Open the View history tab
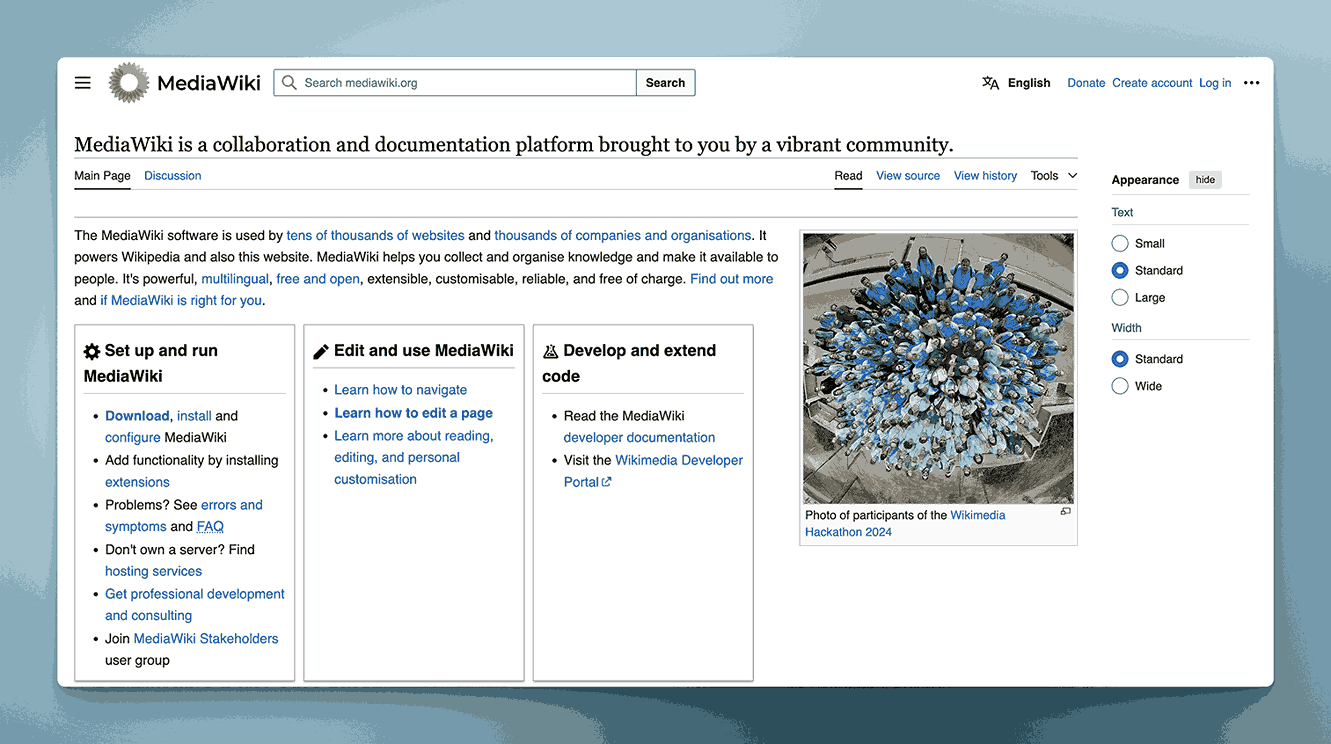 [x=985, y=175]
